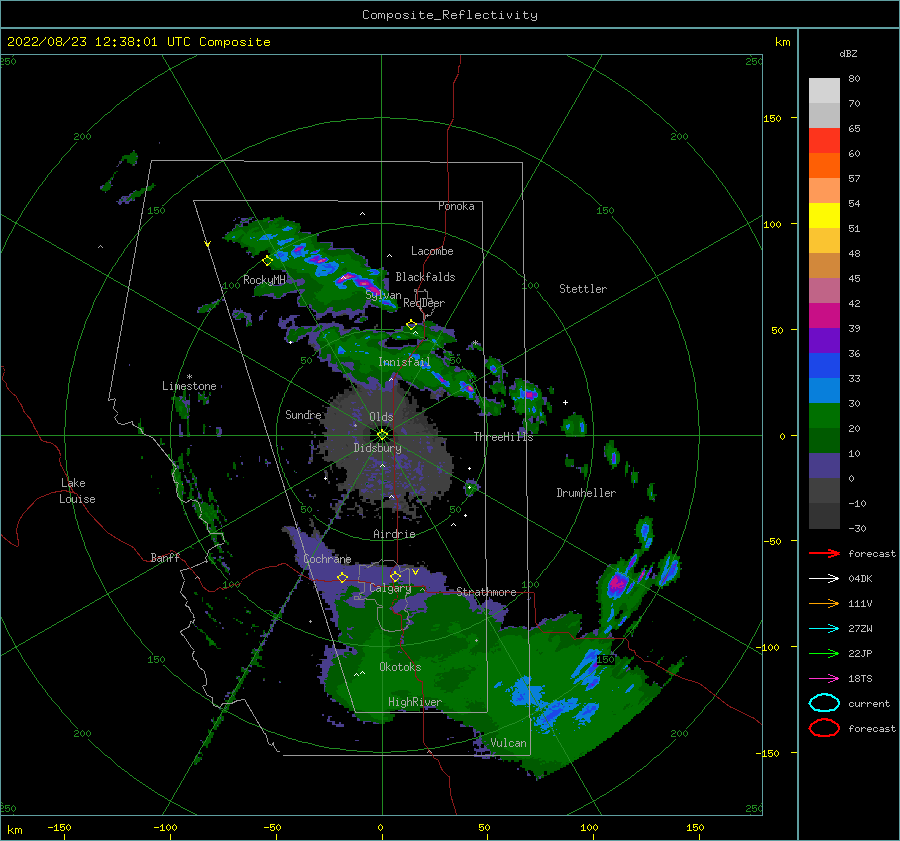Click the dBZ legend heading
Viewport: 900px width, 841px height.
coord(848,53)
